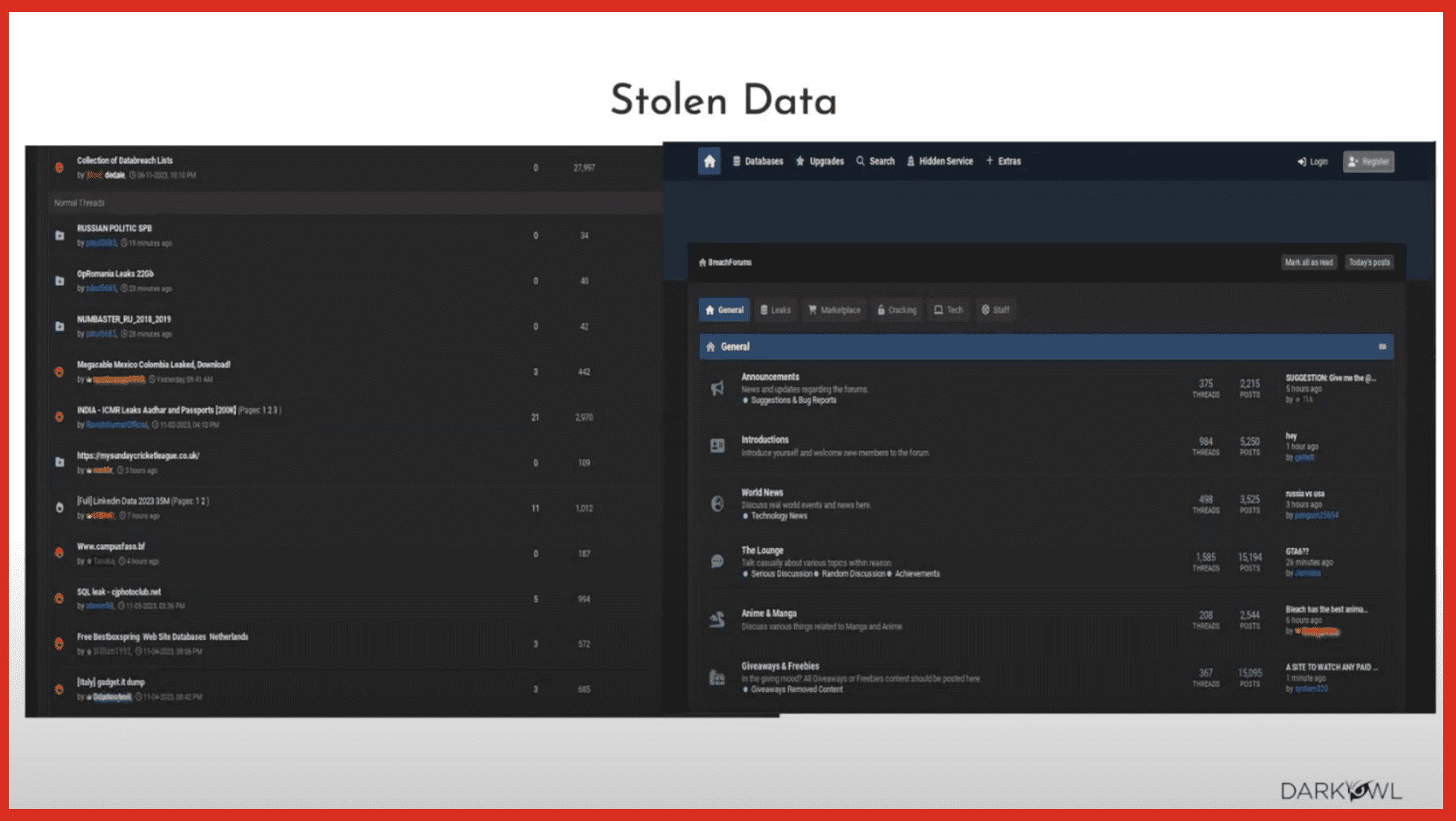Open the Announcements forum

coord(770,377)
